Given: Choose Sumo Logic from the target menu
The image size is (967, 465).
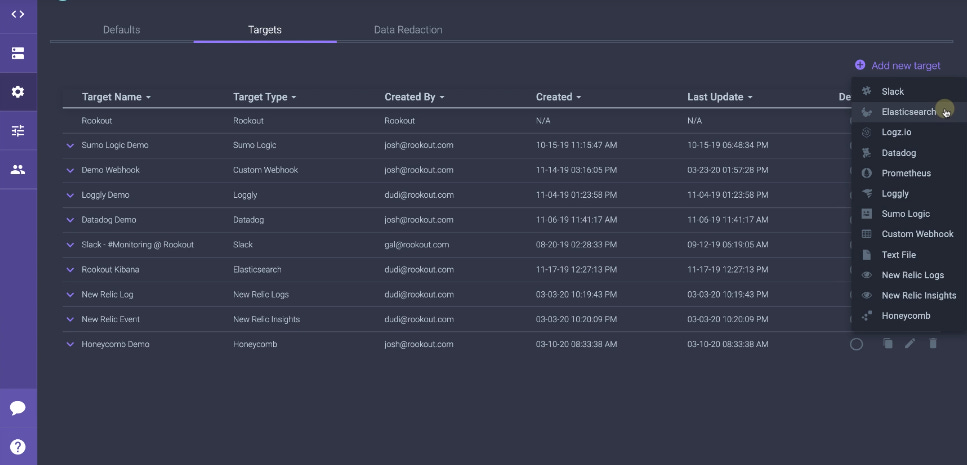Looking at the screenshot, I should pyautogui.click(x=908, y=213).
